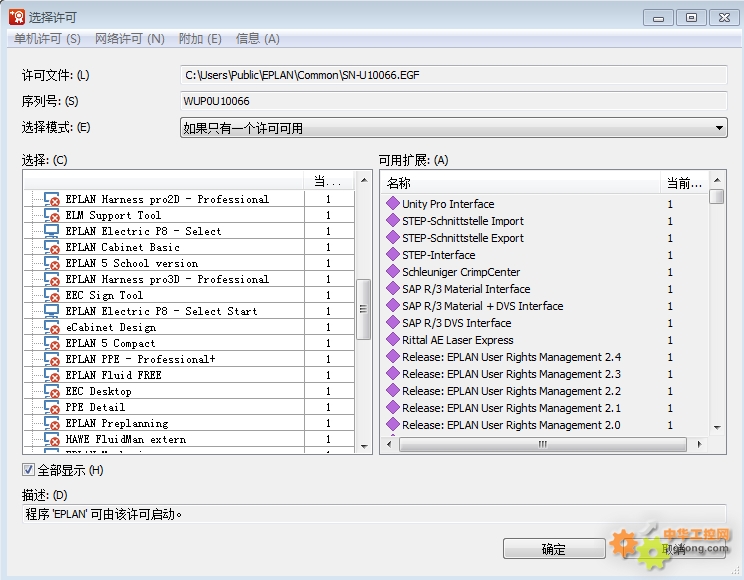The height and width of the screenshot is (580, 744).
Task: Click the extensions list scroll left arrow
Action: (389, 444)
